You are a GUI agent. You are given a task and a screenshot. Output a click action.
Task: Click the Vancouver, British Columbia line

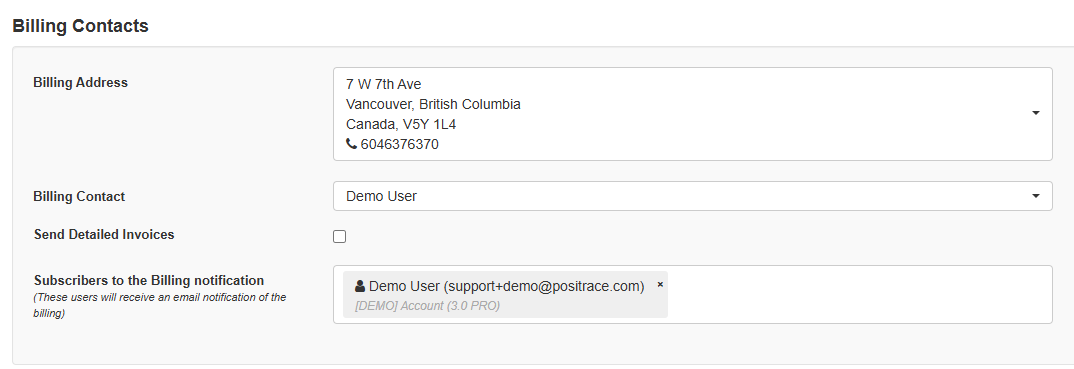tap(433, 104)
